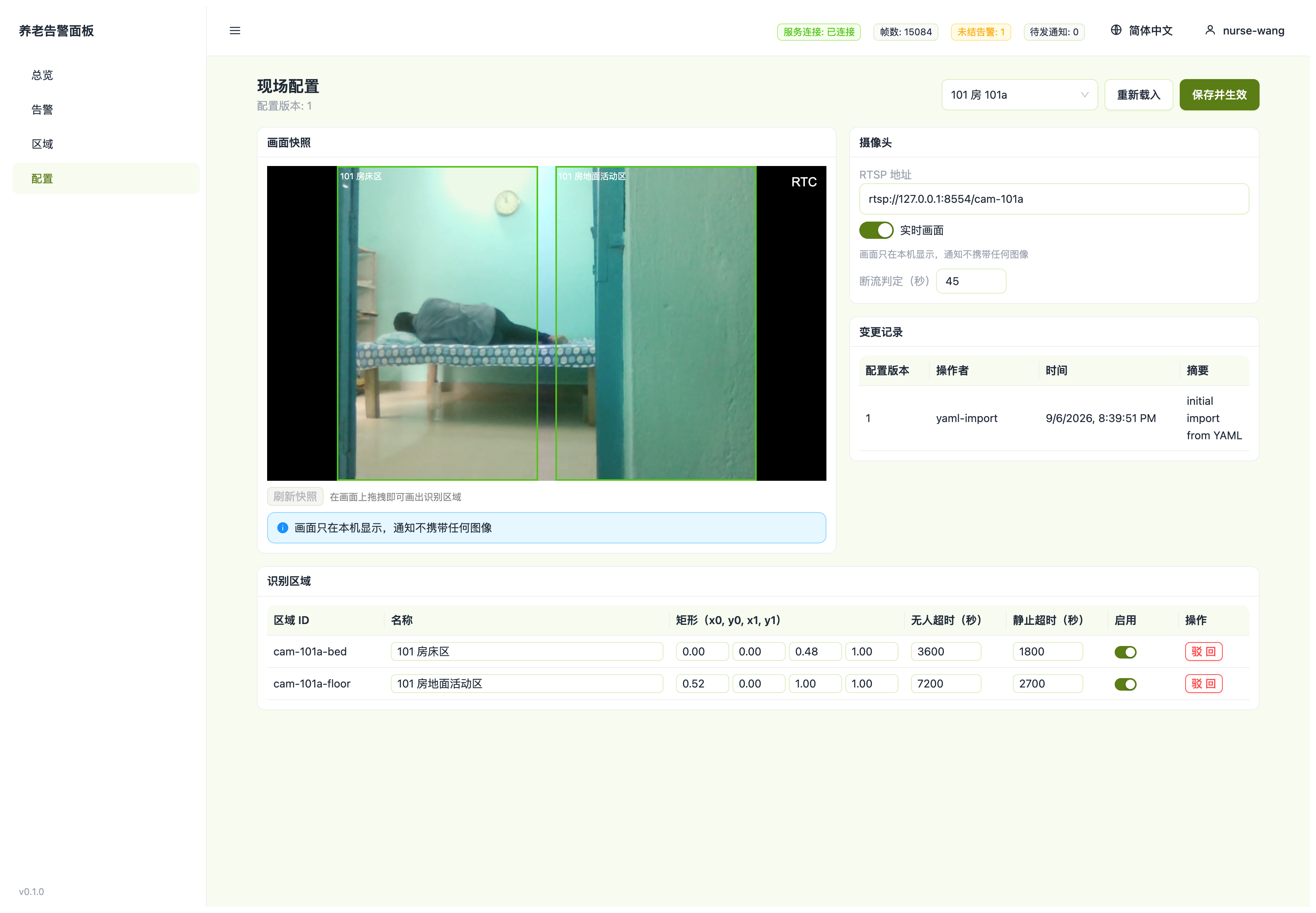1316x913 pixels.
Task: Click the user avatar icon
Action: pyautogui.click(x=1209, y=30)
